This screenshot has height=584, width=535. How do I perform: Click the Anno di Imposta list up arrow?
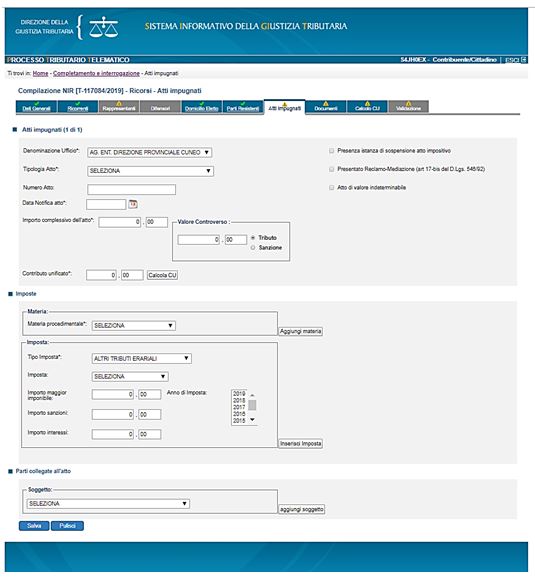pos(252,395)
